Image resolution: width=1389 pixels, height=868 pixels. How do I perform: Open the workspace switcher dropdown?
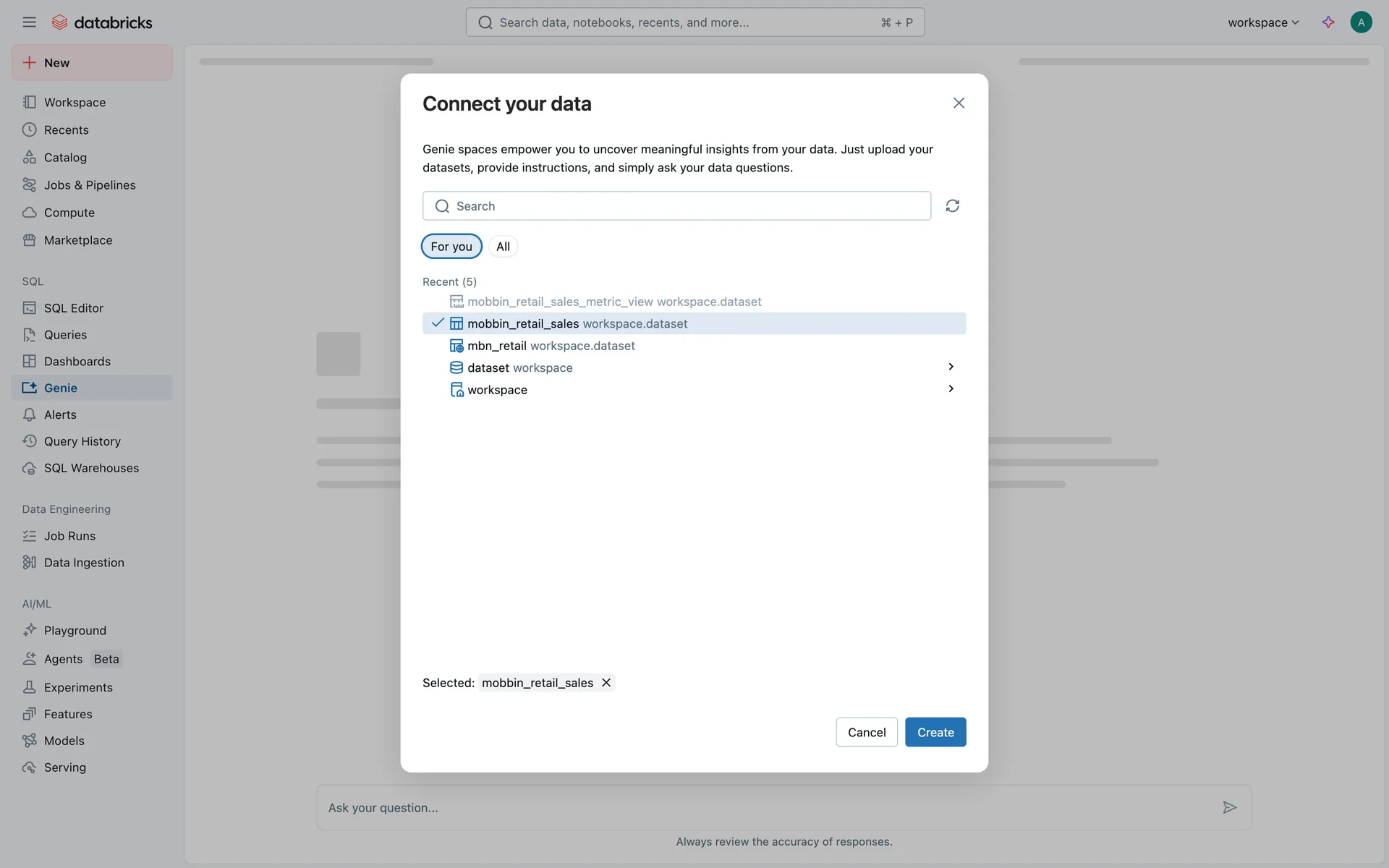tap(1263, 22)
